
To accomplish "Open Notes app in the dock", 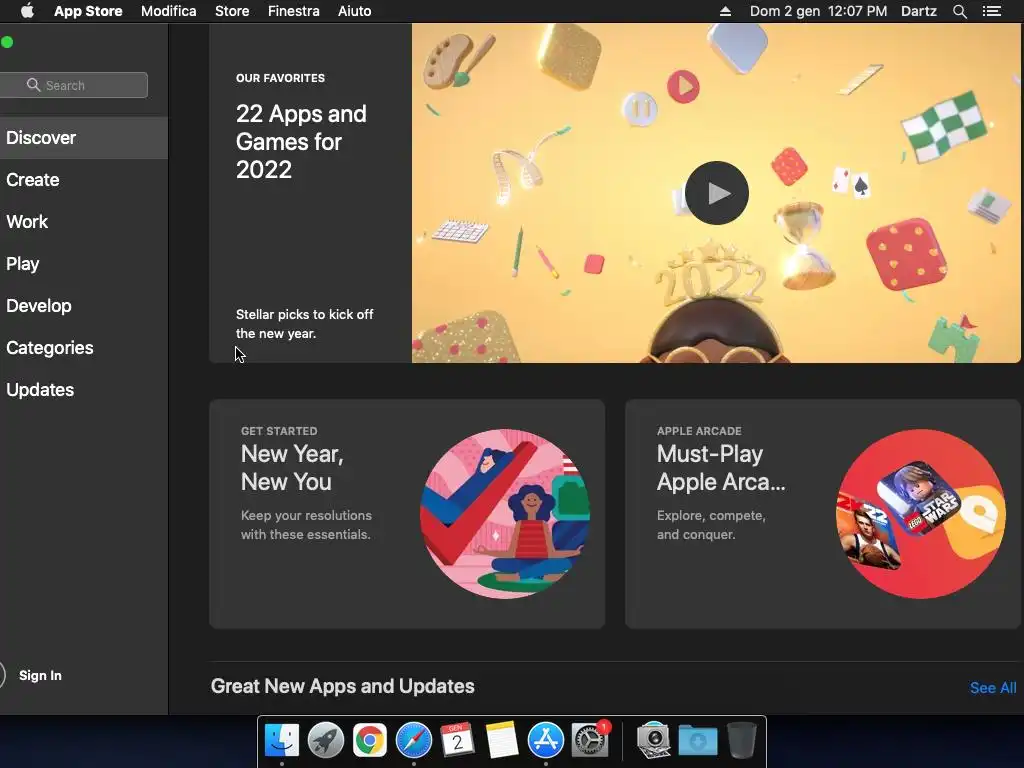I will coord(502,740).
